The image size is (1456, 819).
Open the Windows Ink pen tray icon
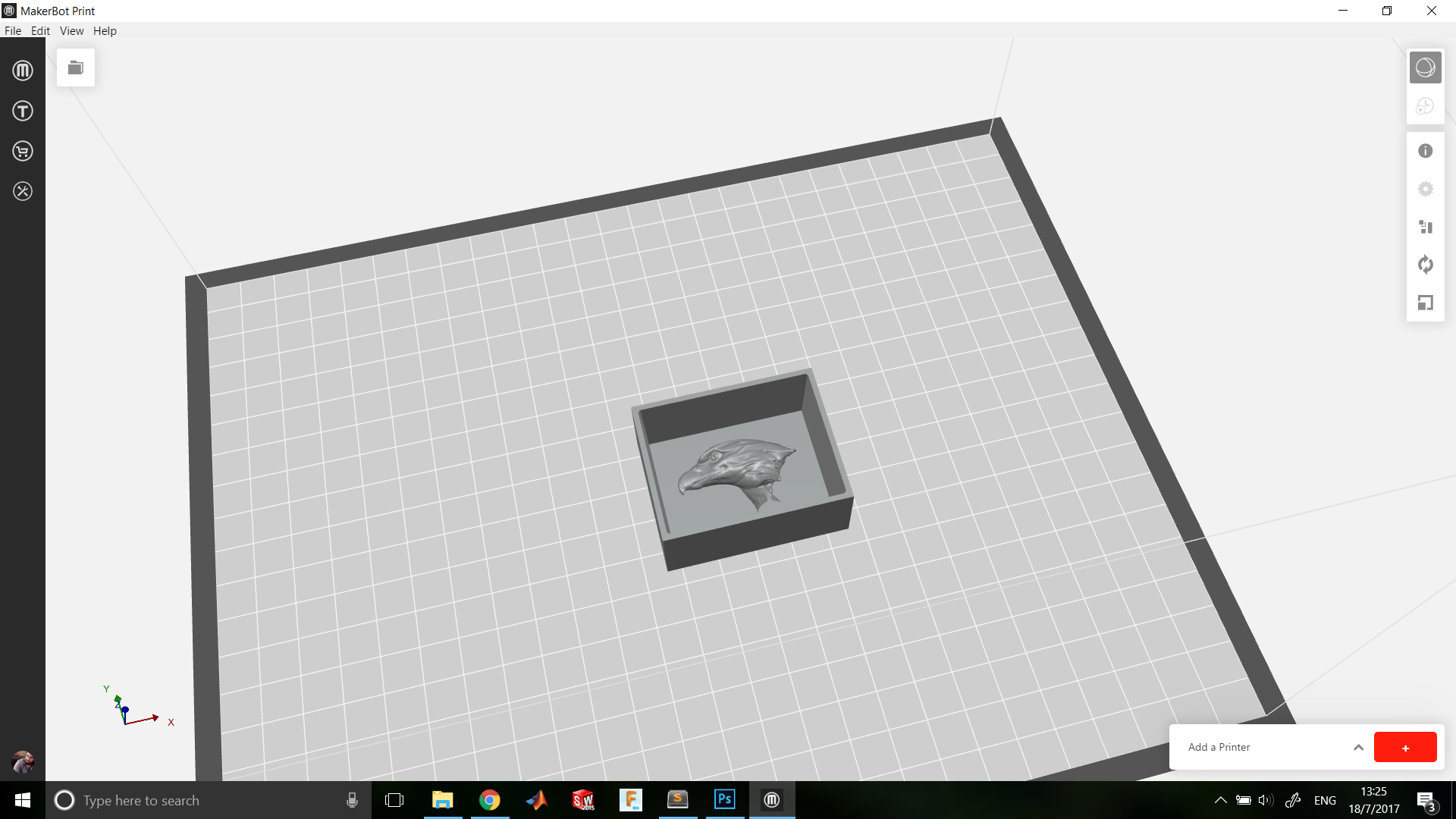pos(1294,800)
